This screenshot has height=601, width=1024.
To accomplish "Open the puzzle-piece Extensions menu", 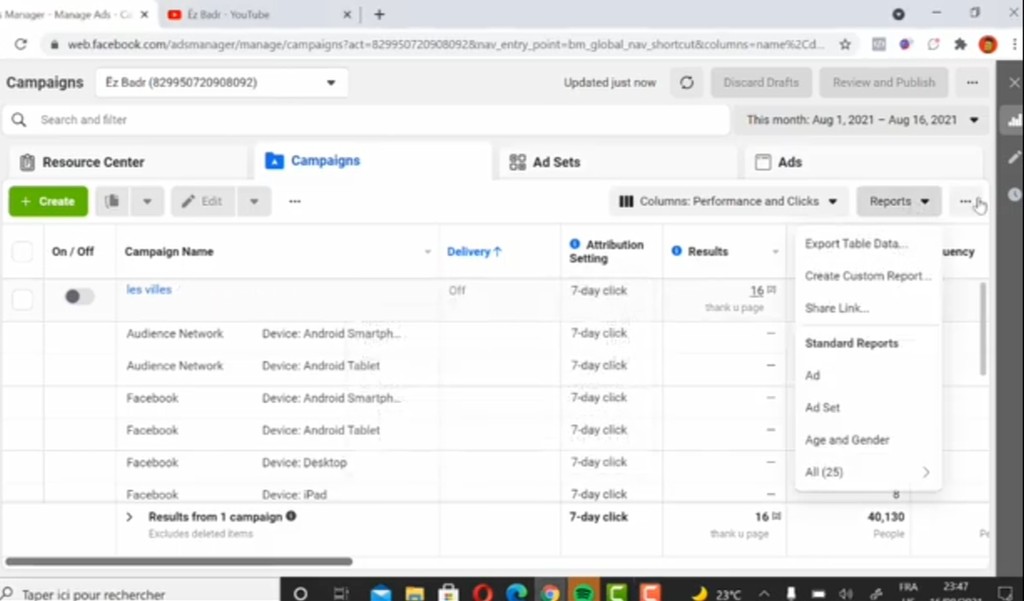I will 960,44.
